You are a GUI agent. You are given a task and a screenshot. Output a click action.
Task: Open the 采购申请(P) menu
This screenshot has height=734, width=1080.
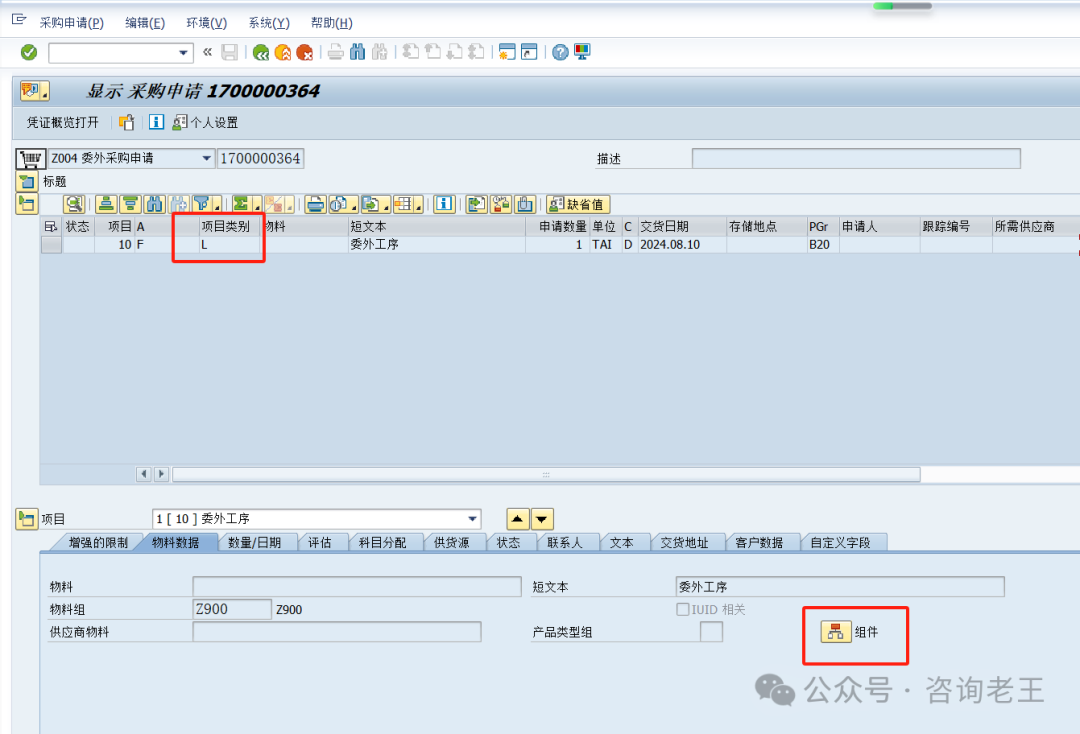click(x=71, y=23)
